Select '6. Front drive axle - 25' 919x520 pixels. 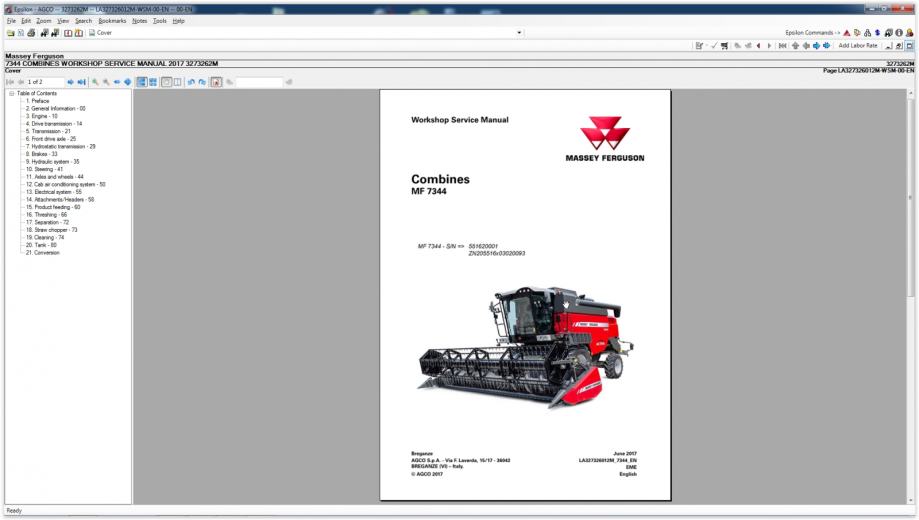tap(51, 139)
